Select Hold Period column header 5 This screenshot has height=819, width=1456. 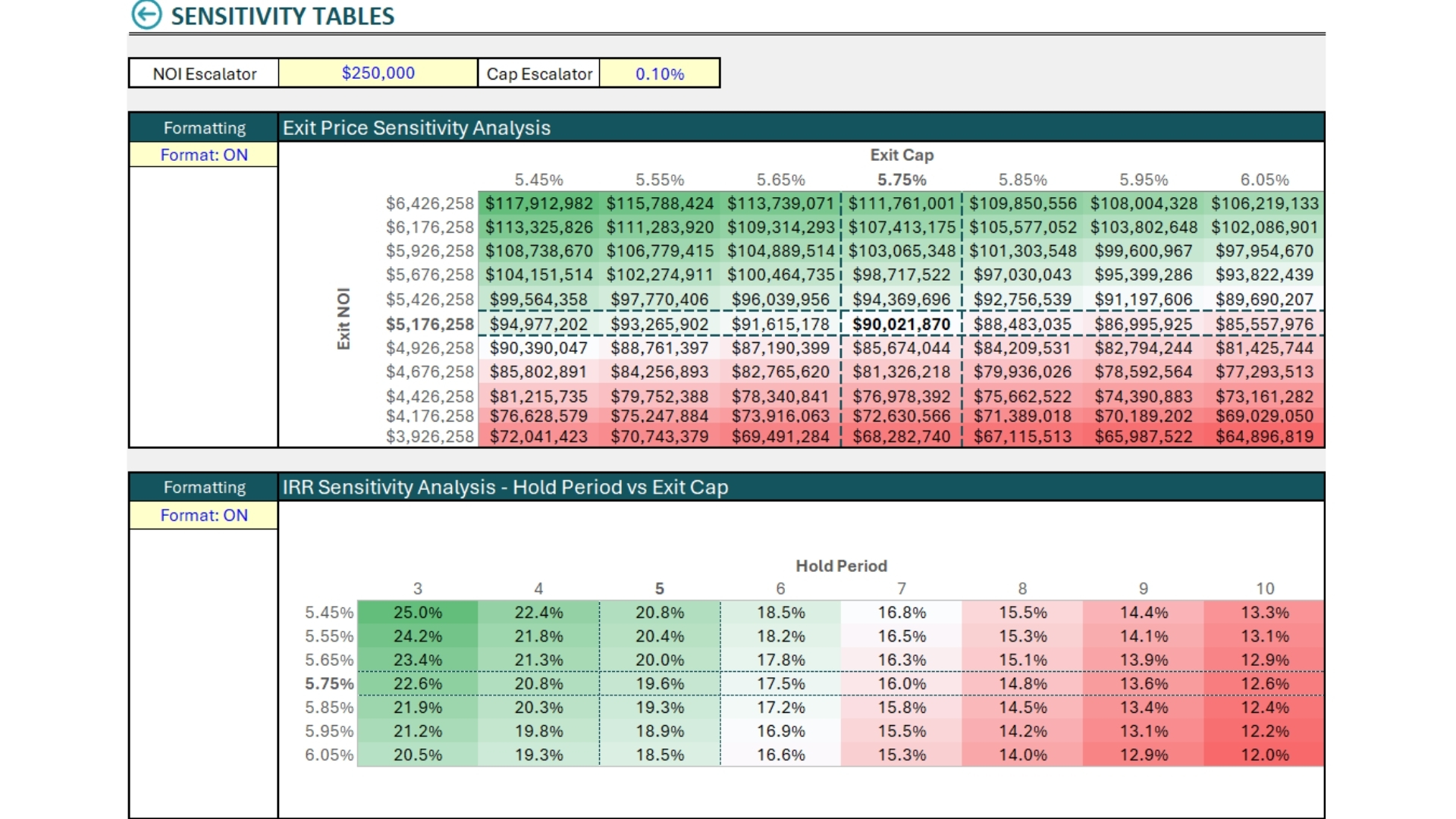click(x=659, y=588)
